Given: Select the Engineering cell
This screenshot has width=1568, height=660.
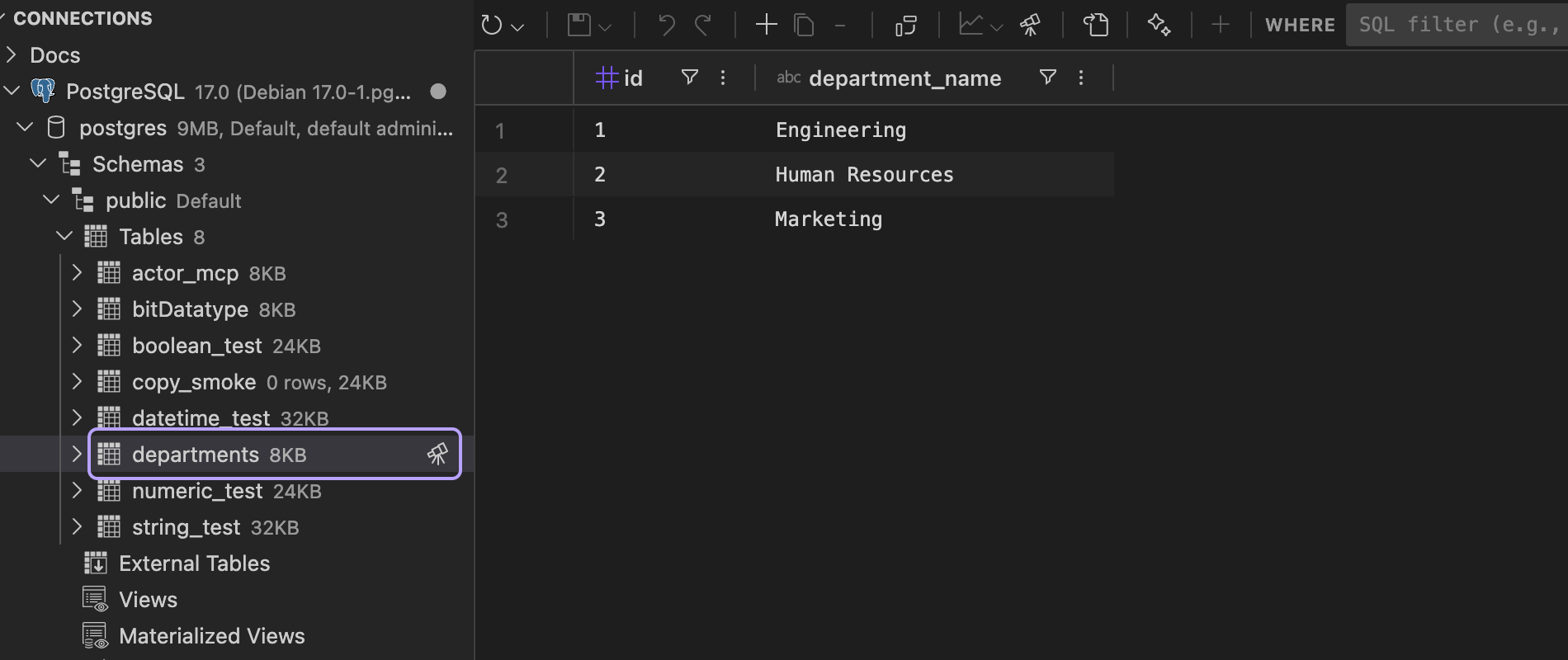Looking at the screenshot, I should pos(841,130).
